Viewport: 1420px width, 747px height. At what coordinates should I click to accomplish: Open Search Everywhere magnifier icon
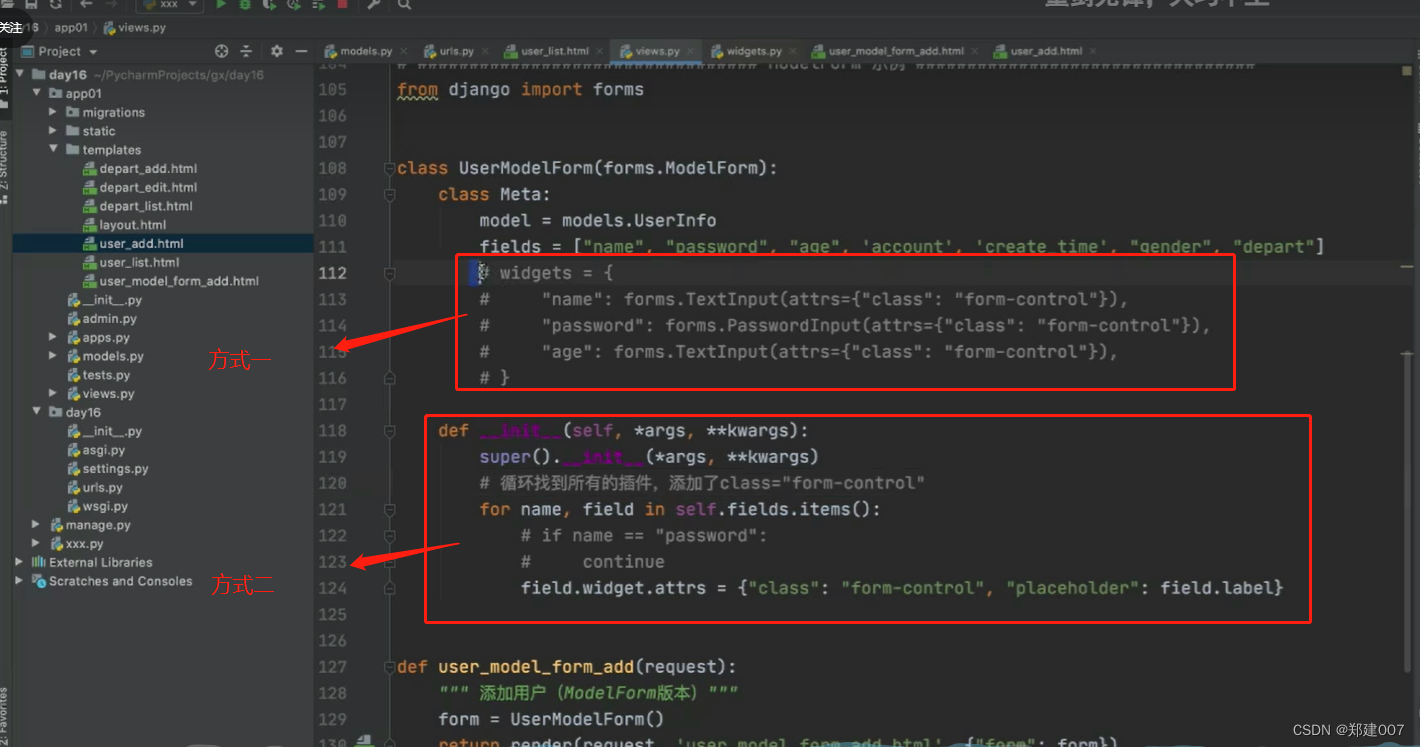pyautogui.click(x=402, y=6)
